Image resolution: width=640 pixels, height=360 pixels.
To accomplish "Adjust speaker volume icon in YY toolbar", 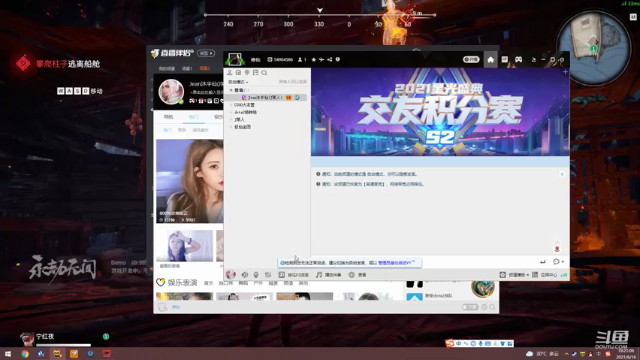I will point(245,275).
